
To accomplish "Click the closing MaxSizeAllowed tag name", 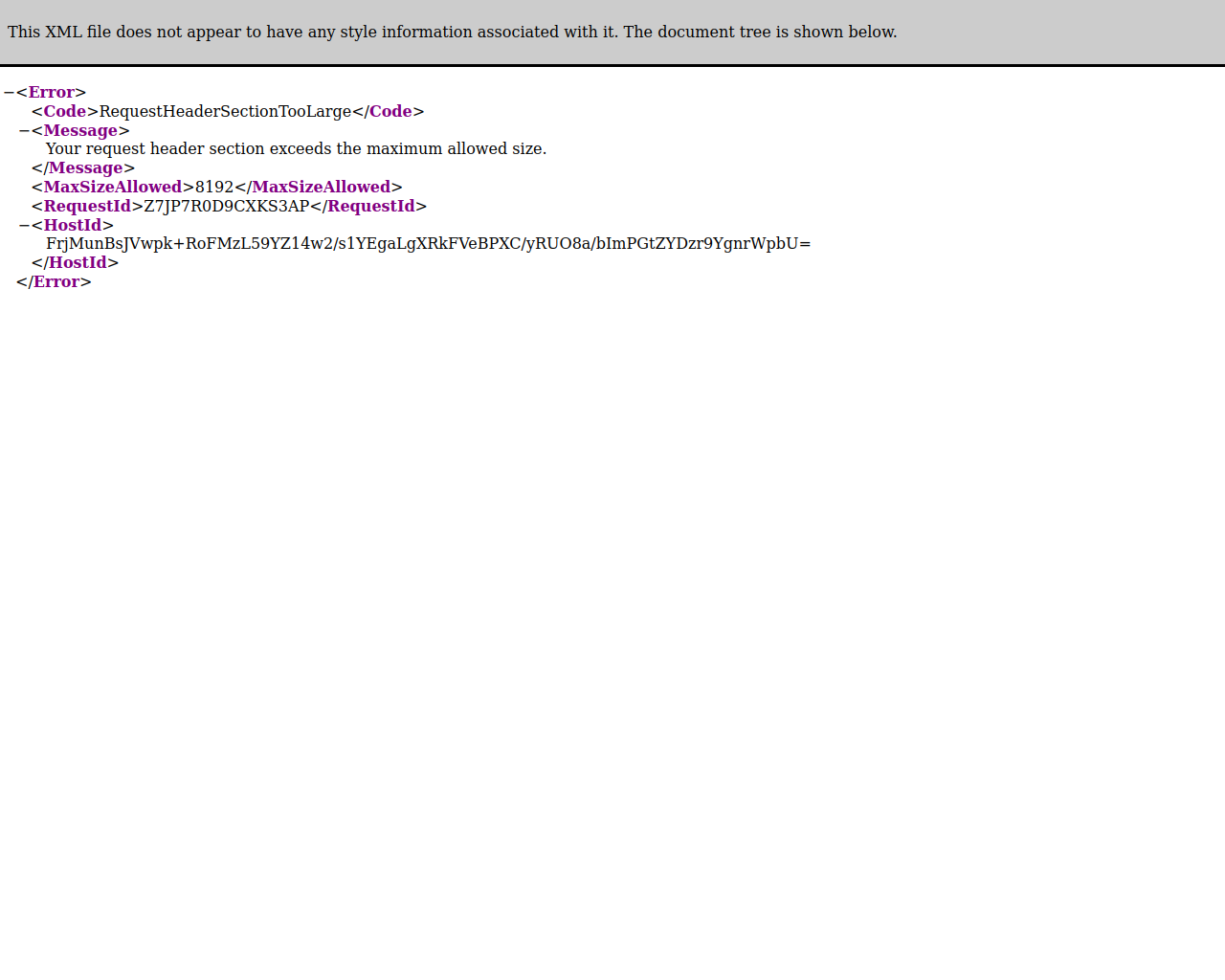I will [322, 188].
